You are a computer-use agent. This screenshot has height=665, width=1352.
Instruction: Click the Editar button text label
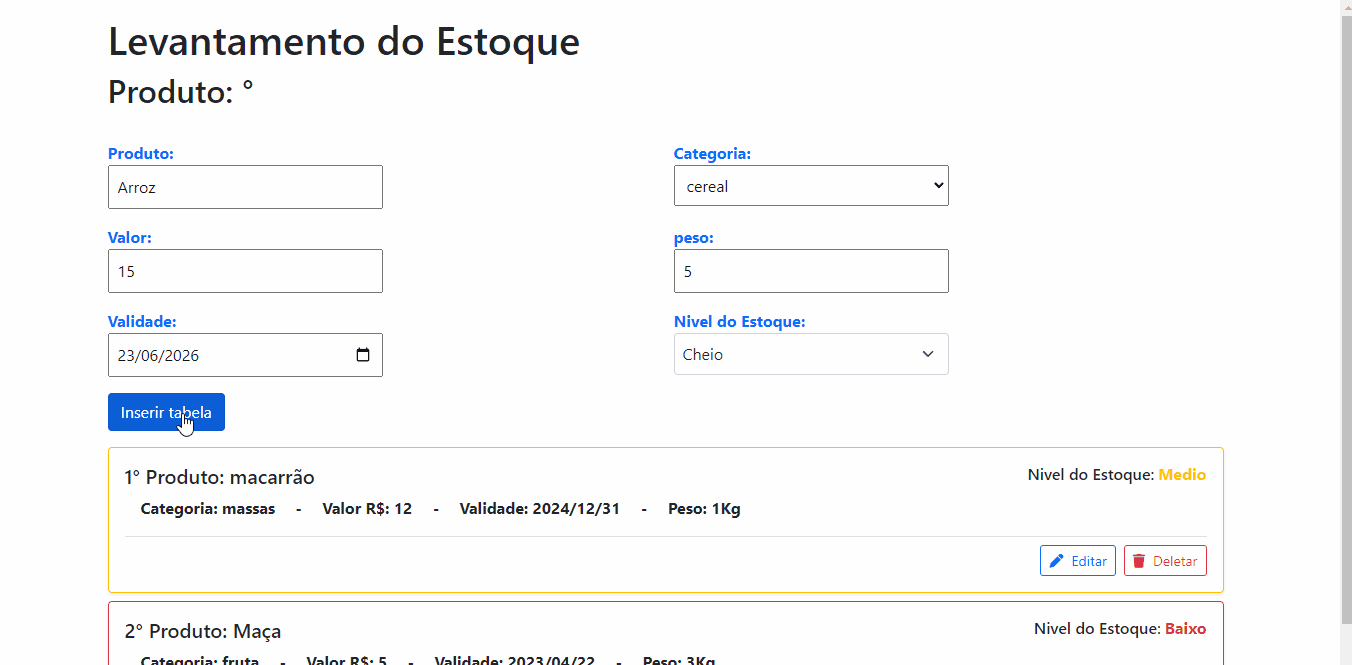click(x=1088, y=561)
